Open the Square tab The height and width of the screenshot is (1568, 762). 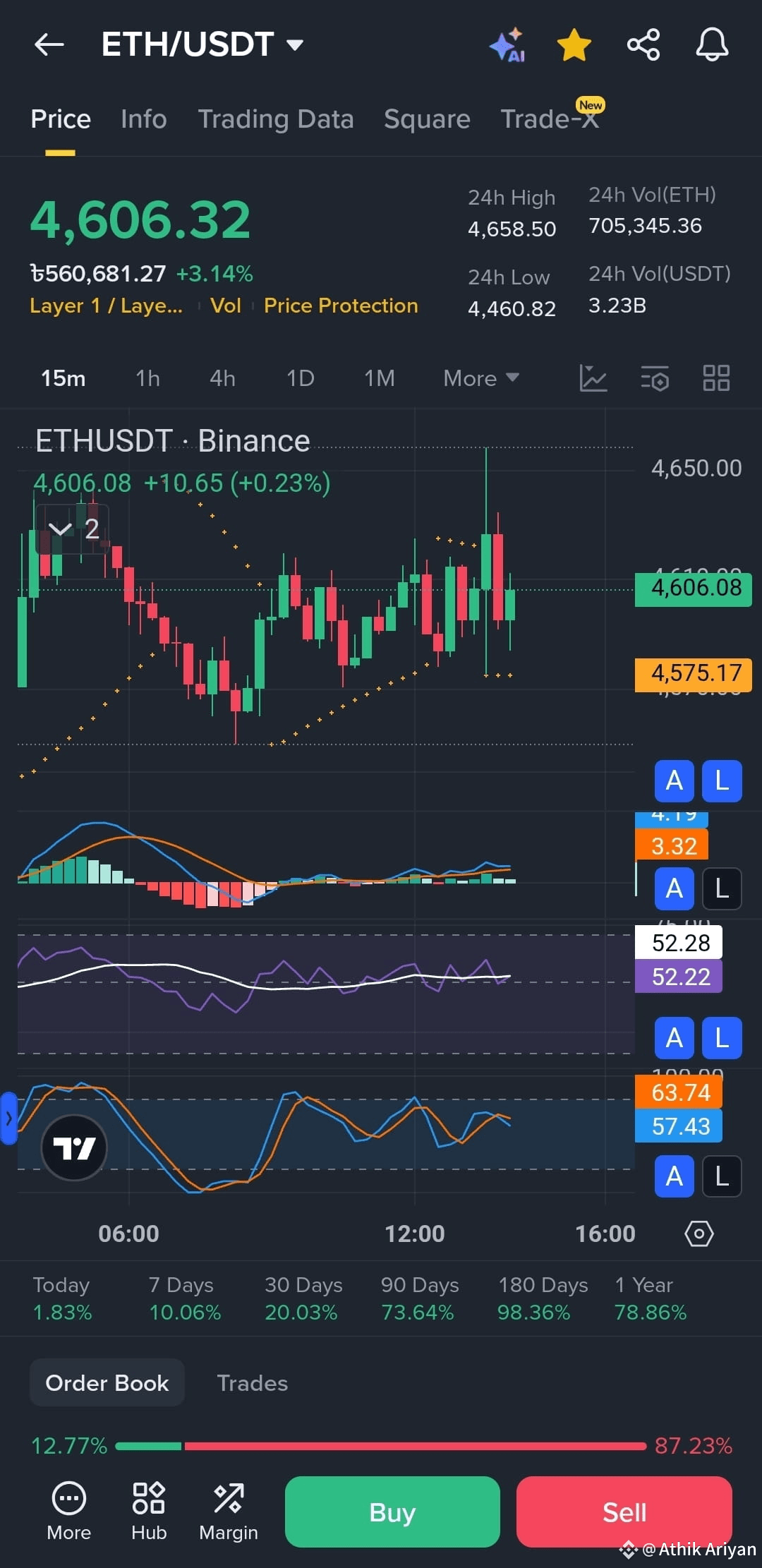[x=427, y=119]
